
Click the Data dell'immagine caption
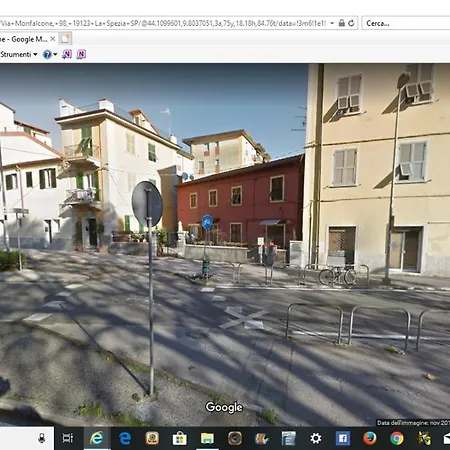413,423
